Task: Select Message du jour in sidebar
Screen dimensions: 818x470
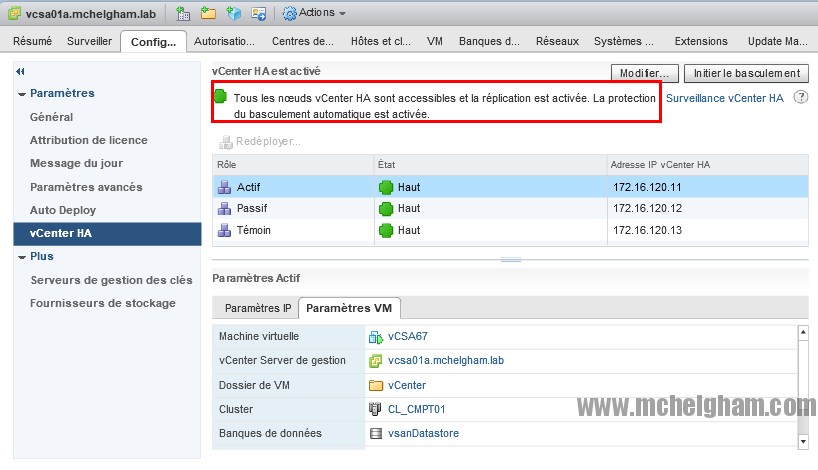Action: click(x=76, y=163)
